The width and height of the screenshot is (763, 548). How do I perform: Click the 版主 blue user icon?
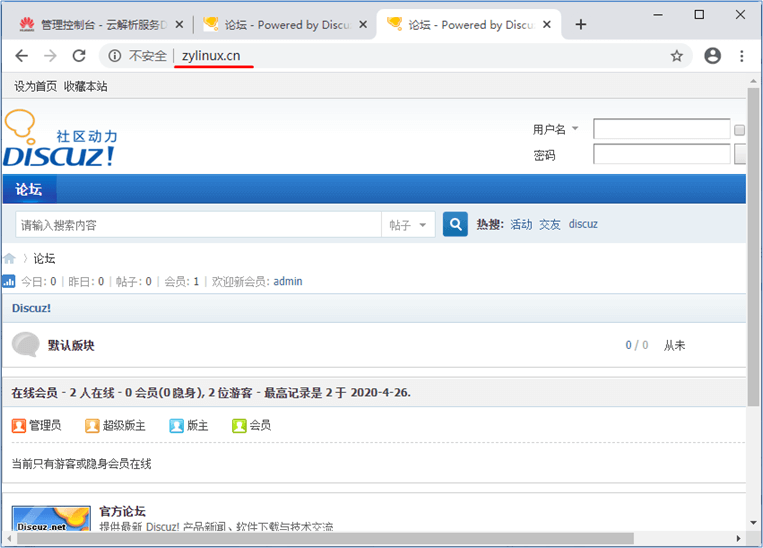pos(176,426)
